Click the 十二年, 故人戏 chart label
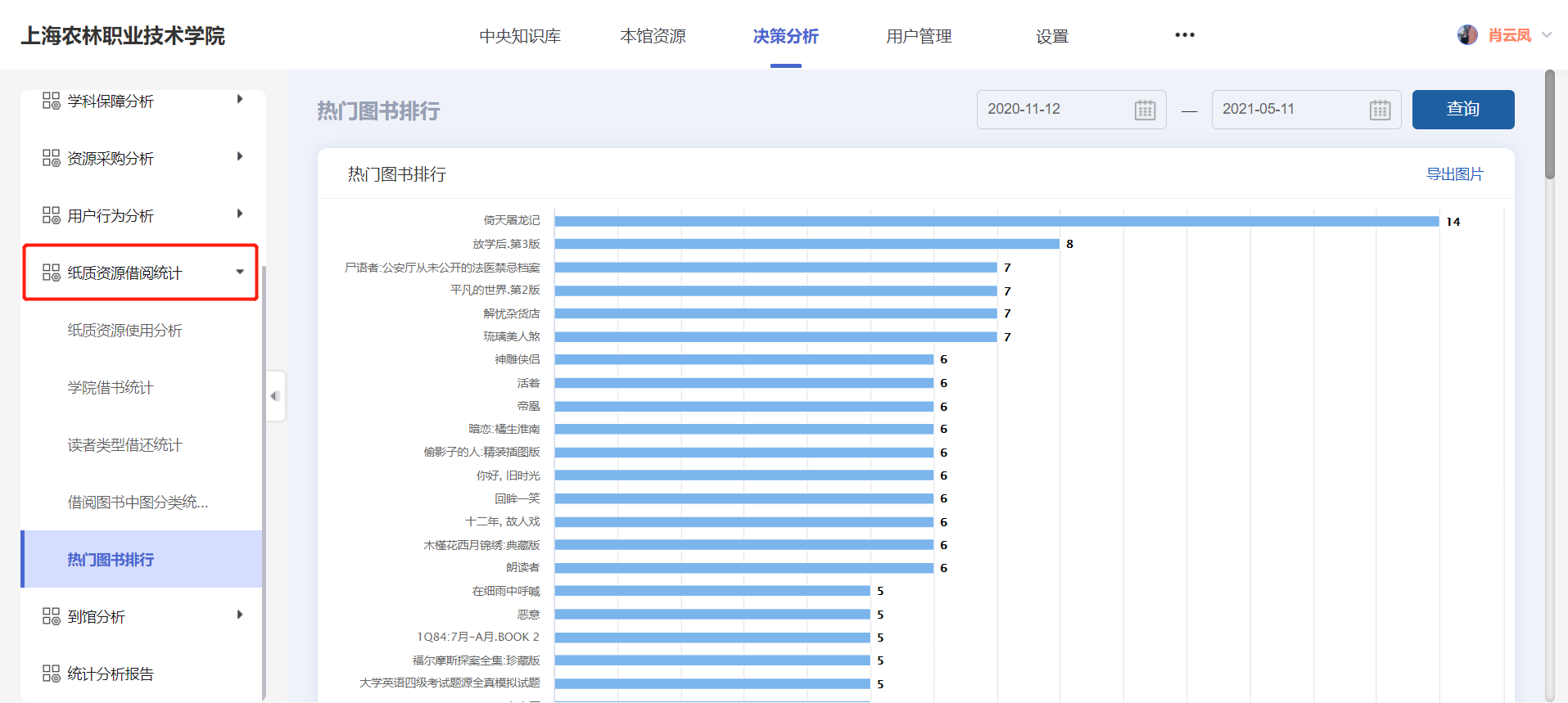The width and height of the screenshot is (1568, 703). click(x=503, y=521)
